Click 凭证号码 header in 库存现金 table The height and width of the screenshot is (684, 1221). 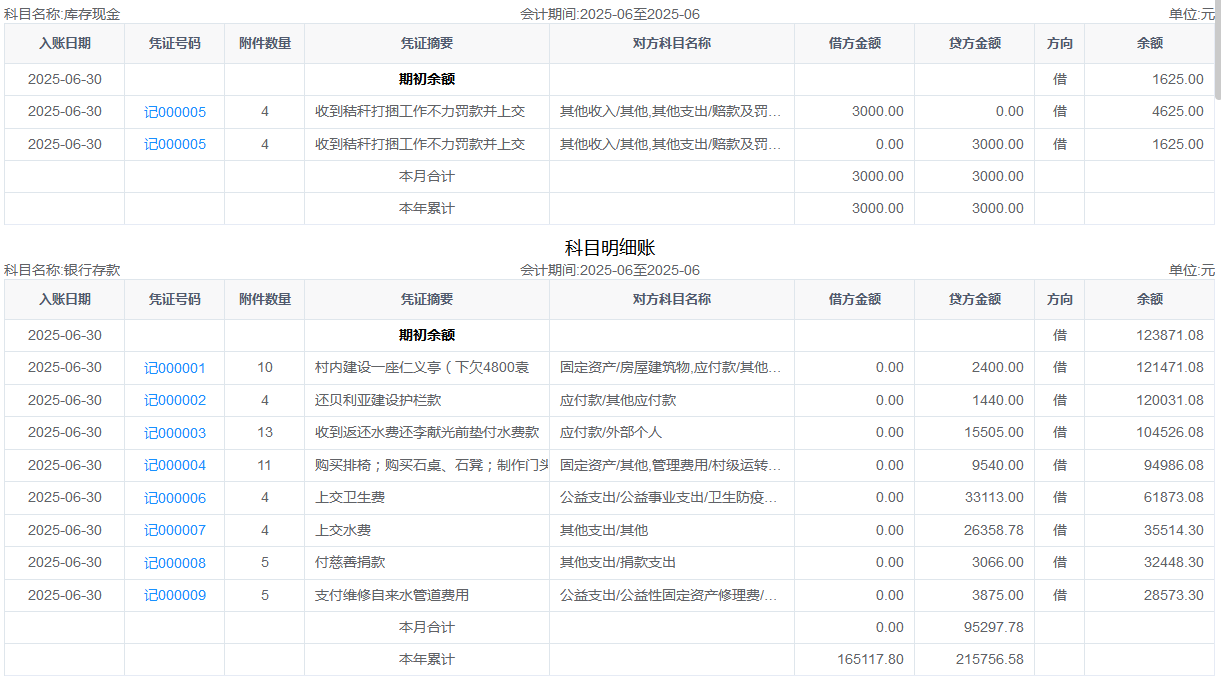(x=174, y=43)
